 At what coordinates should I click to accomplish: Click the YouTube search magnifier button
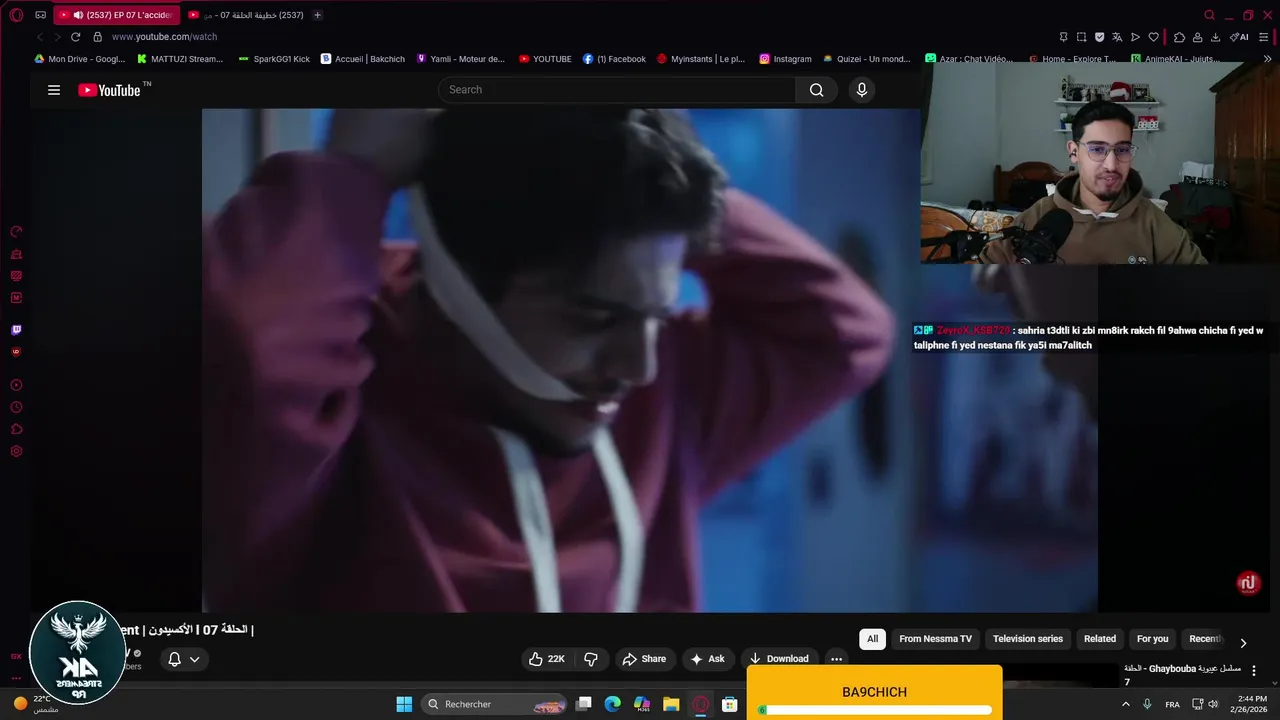pos(817,90)
